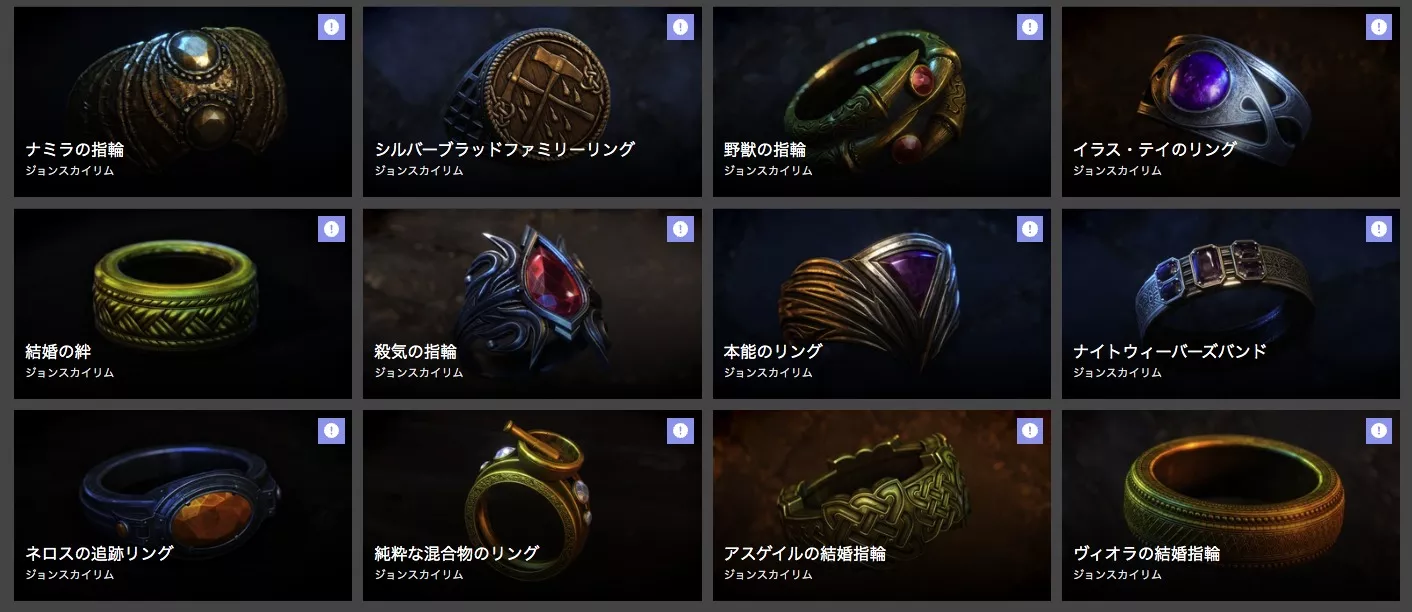Image resolution: width=1412 pixels, height=612 pixels.
Task: Click the alert badge on シルバーブラッドファミリーリング card
Action: point(680,27)
